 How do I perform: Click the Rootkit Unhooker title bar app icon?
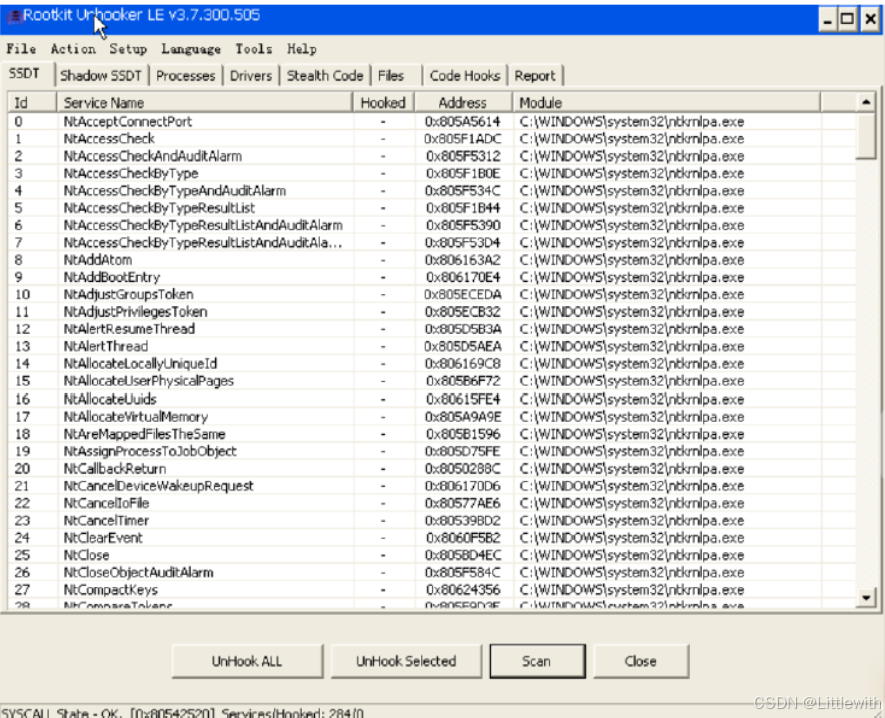tap(14, 17)
